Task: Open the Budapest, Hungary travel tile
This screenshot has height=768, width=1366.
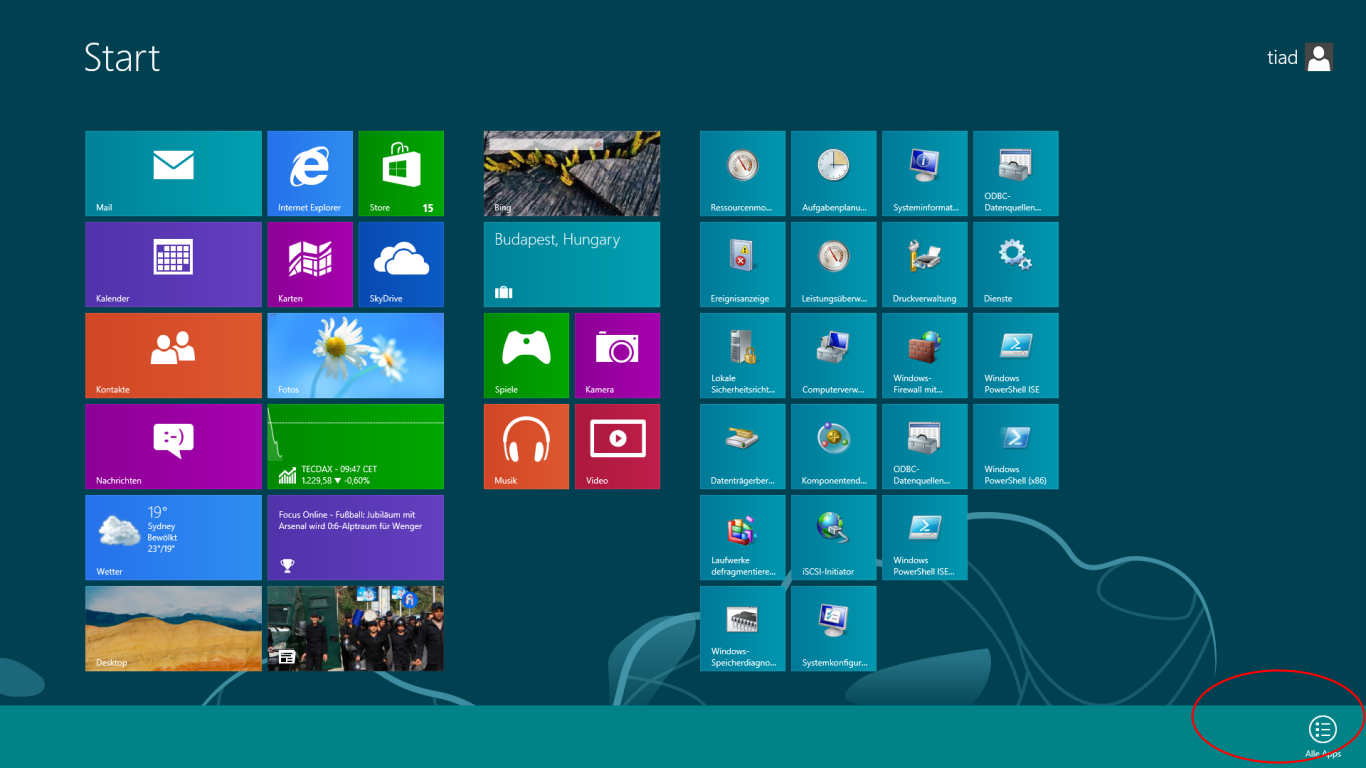Action: [571, 264]
